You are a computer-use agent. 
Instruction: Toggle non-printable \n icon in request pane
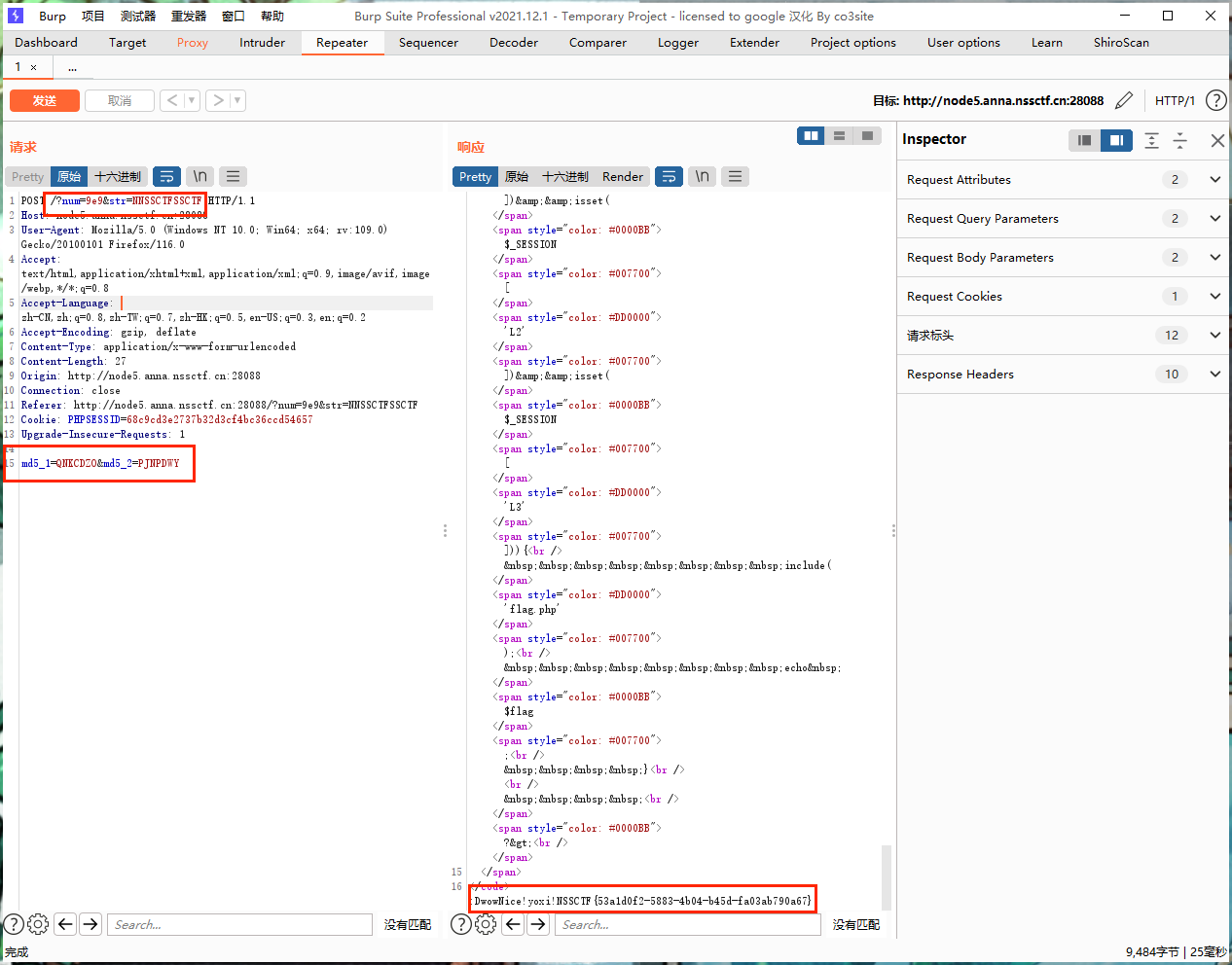[199, 176]
